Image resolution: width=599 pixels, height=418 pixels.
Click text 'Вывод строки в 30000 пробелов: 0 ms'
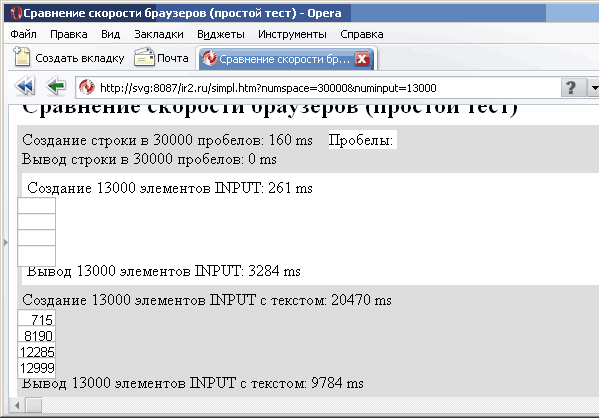pos(149,159)
